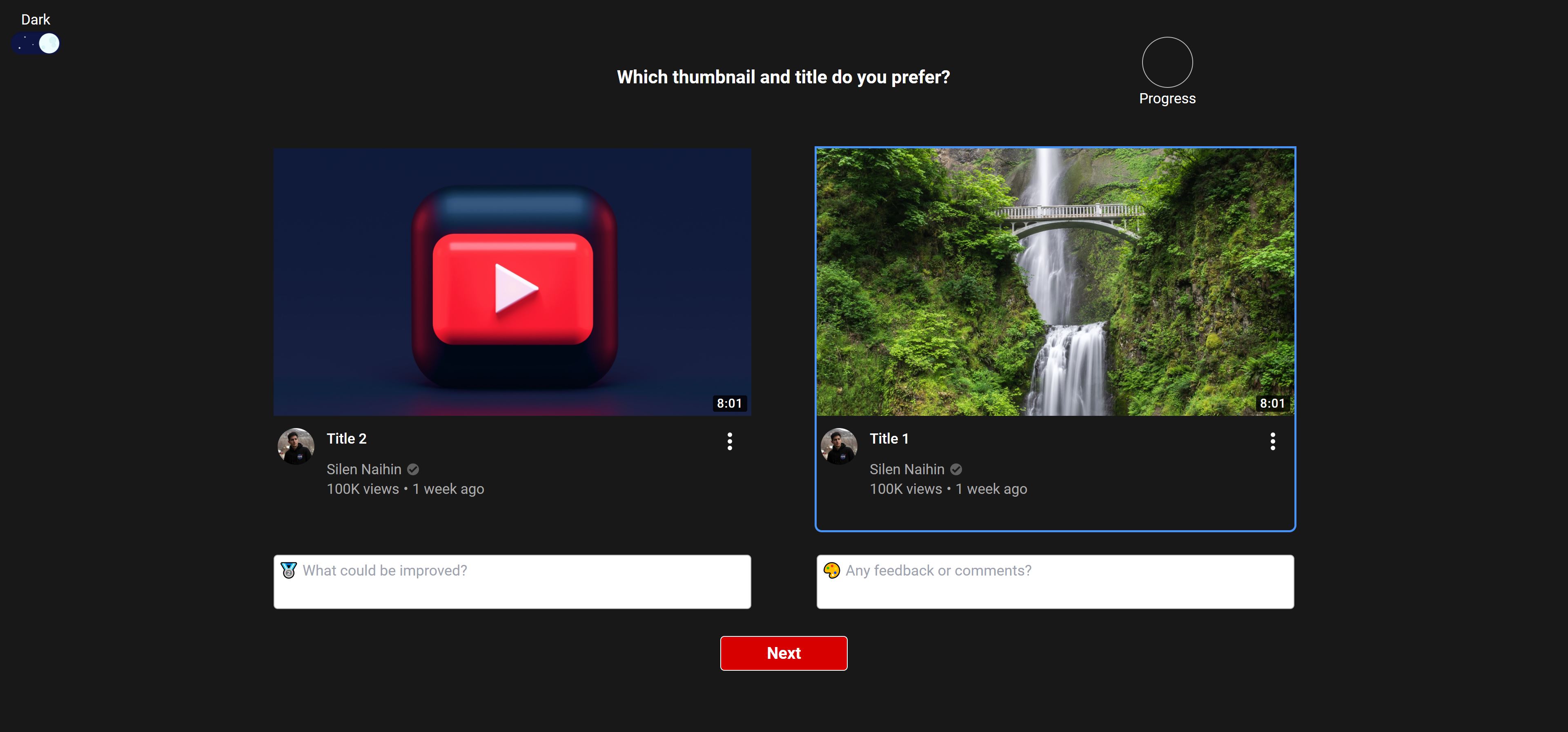Click the verified badge in Title 1 card
1568x732 pixels.
pos(955,469)
